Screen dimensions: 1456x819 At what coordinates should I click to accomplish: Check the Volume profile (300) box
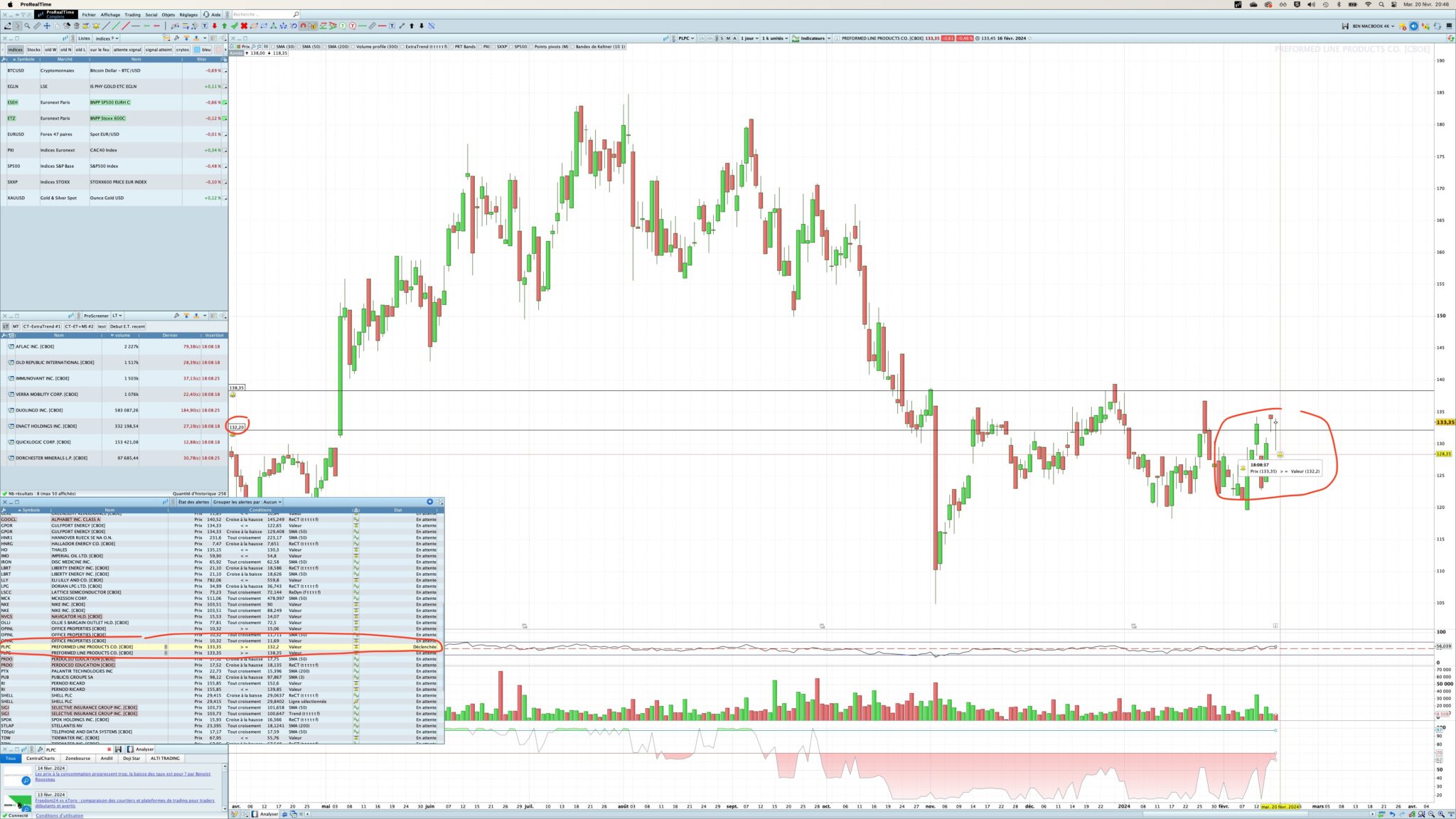click(x=353, y=46)
